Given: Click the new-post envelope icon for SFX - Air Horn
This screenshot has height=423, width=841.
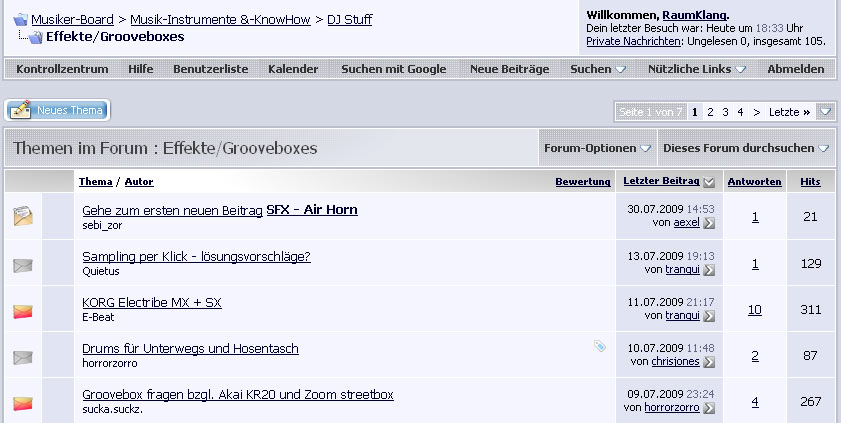Looking at the screenshot, I should coord(23,216).
